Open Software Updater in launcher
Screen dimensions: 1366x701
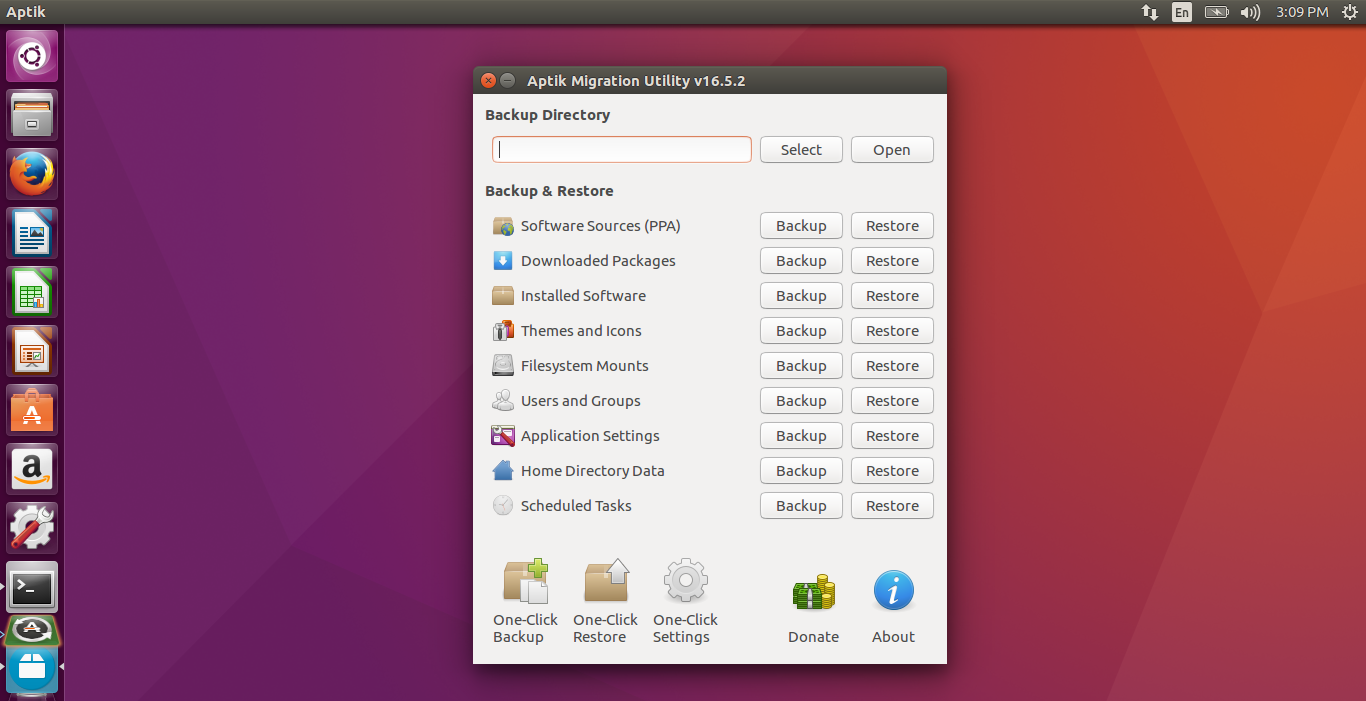click(32, 630)
